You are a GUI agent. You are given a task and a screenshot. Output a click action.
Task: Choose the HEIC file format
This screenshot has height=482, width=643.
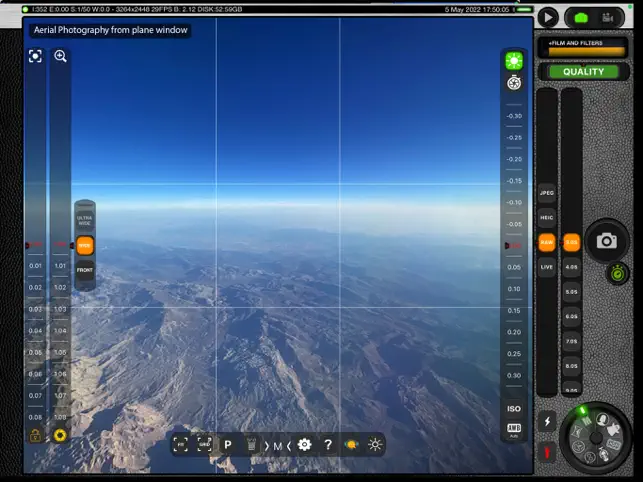coord(547,217)
